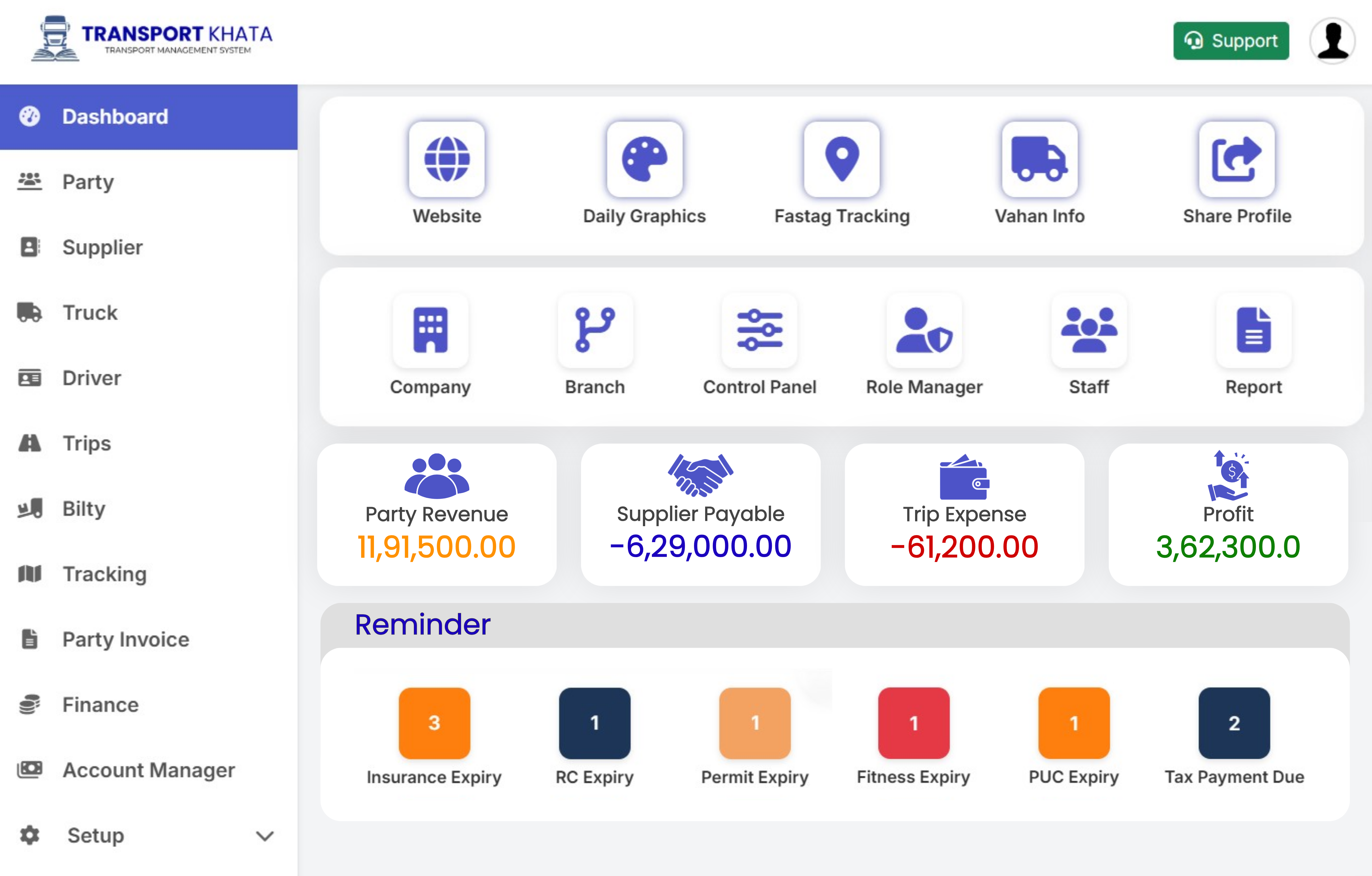Click the Support button
The image size is (1372, 876).
tap(1231, 40)
